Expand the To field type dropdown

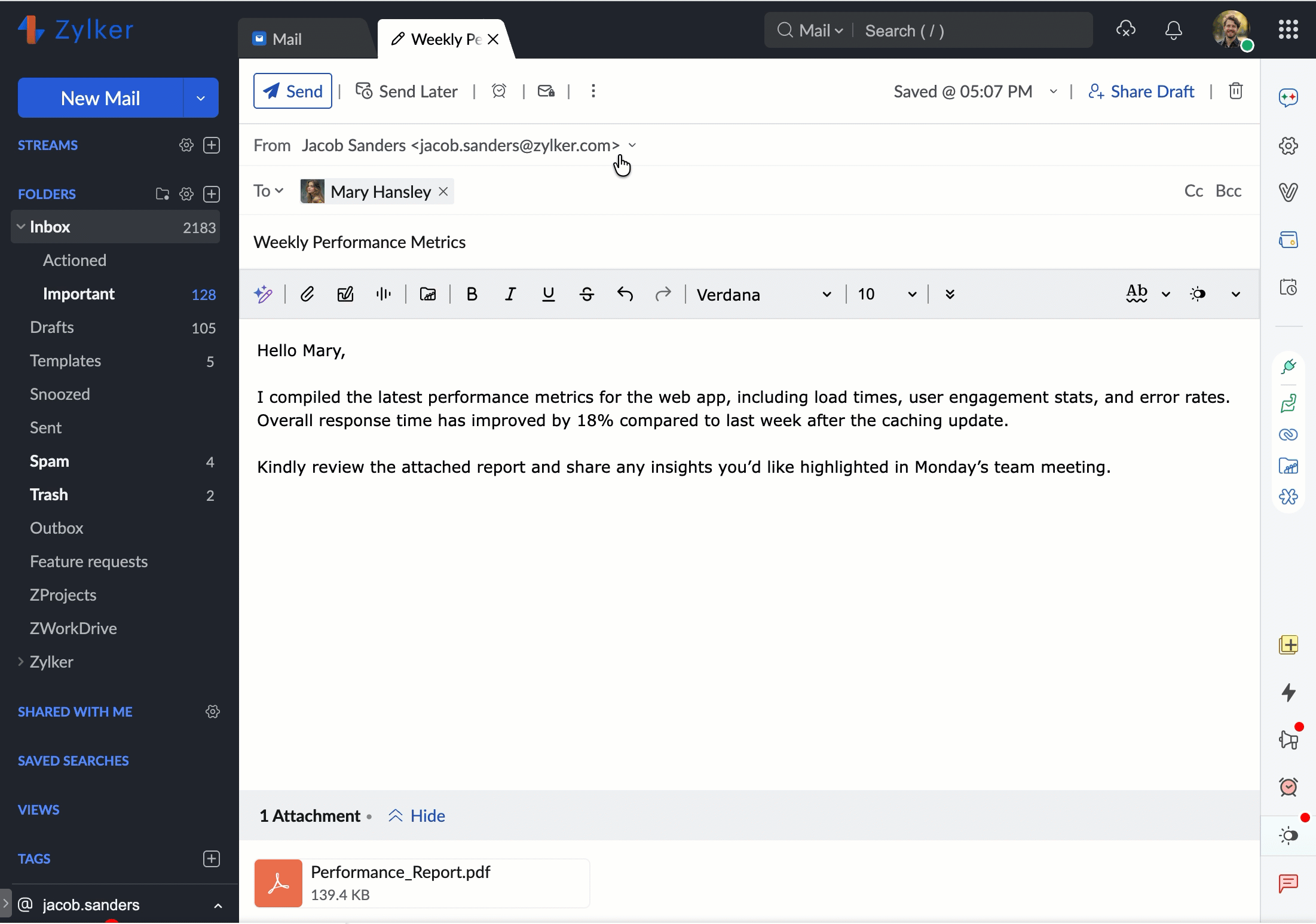click(268, 191)
